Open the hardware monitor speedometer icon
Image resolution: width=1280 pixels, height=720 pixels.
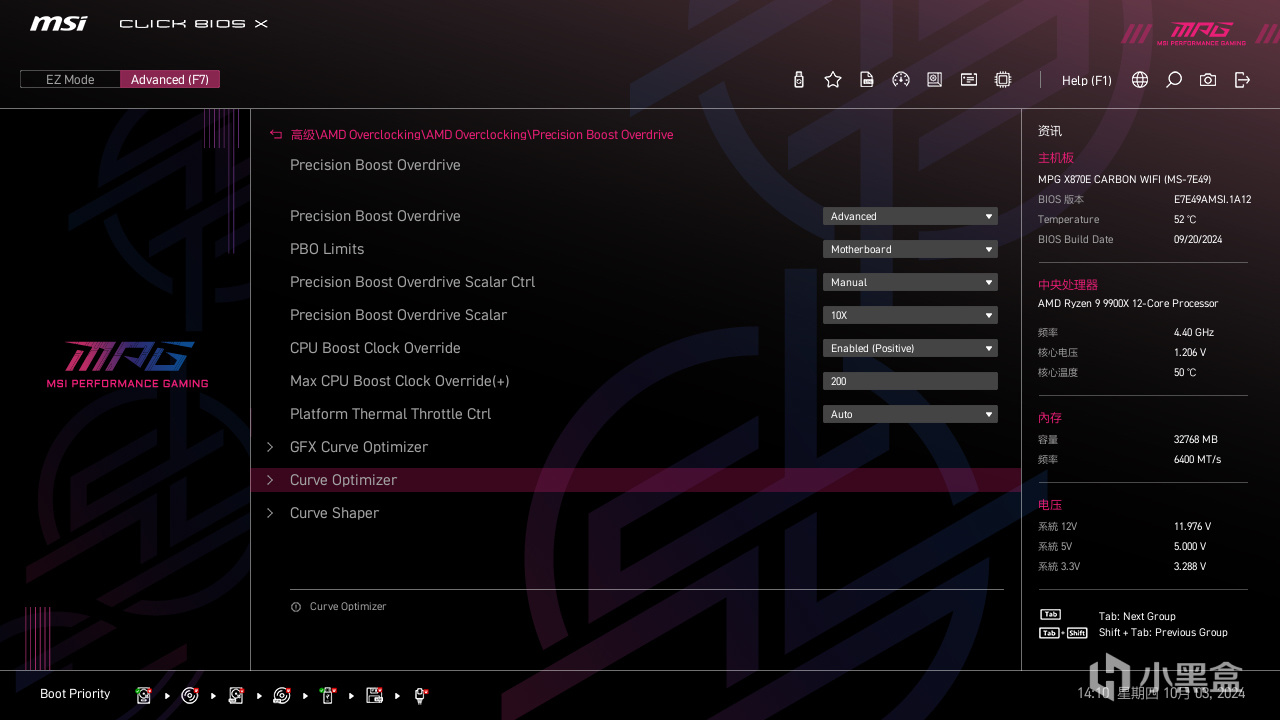[x=901, y=80]
